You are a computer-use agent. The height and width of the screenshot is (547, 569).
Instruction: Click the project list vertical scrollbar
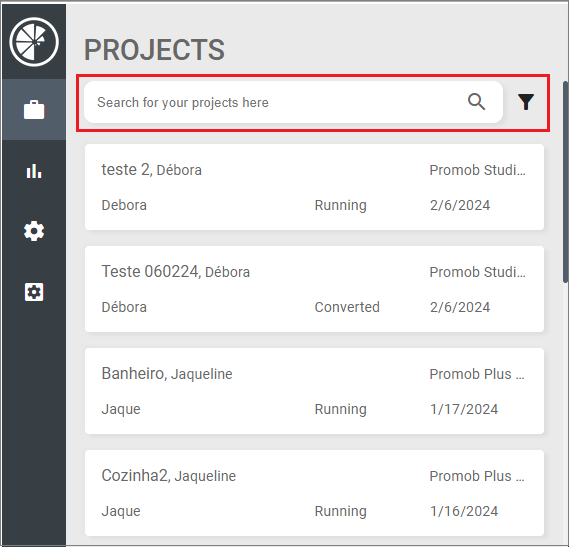coord(565,181)
